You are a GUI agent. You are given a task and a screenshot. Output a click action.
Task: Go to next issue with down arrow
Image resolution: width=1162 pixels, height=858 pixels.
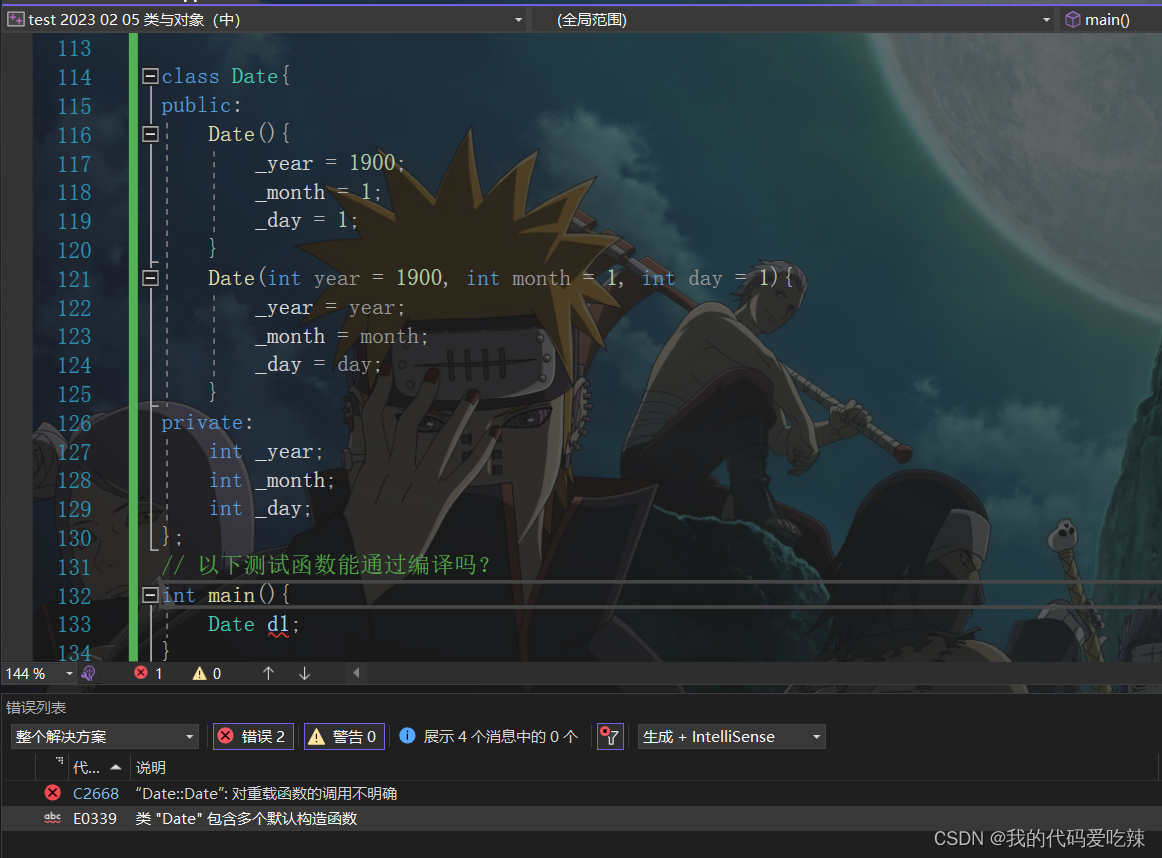tap(305, 673)
